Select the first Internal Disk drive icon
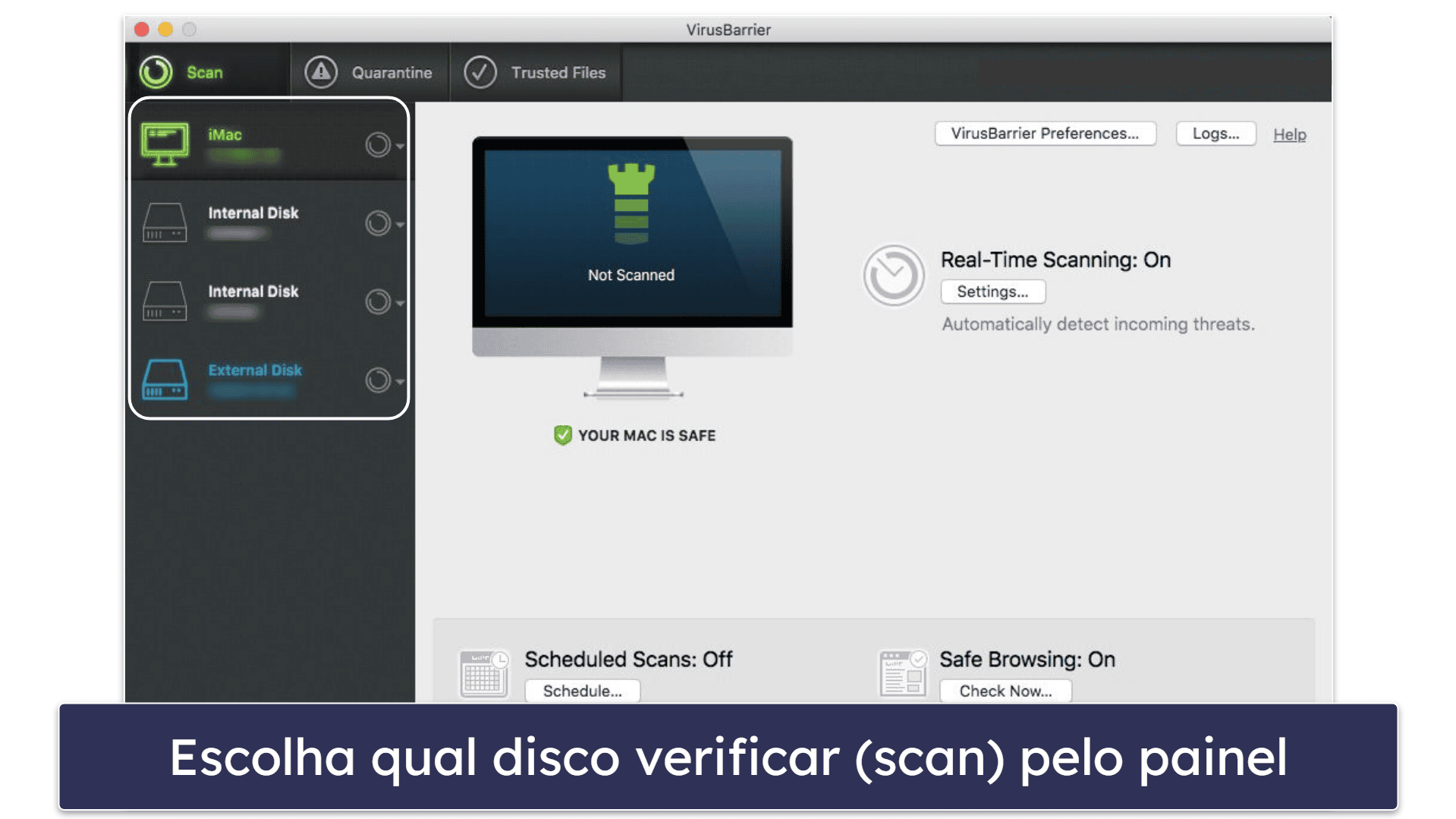 point(165,222)
